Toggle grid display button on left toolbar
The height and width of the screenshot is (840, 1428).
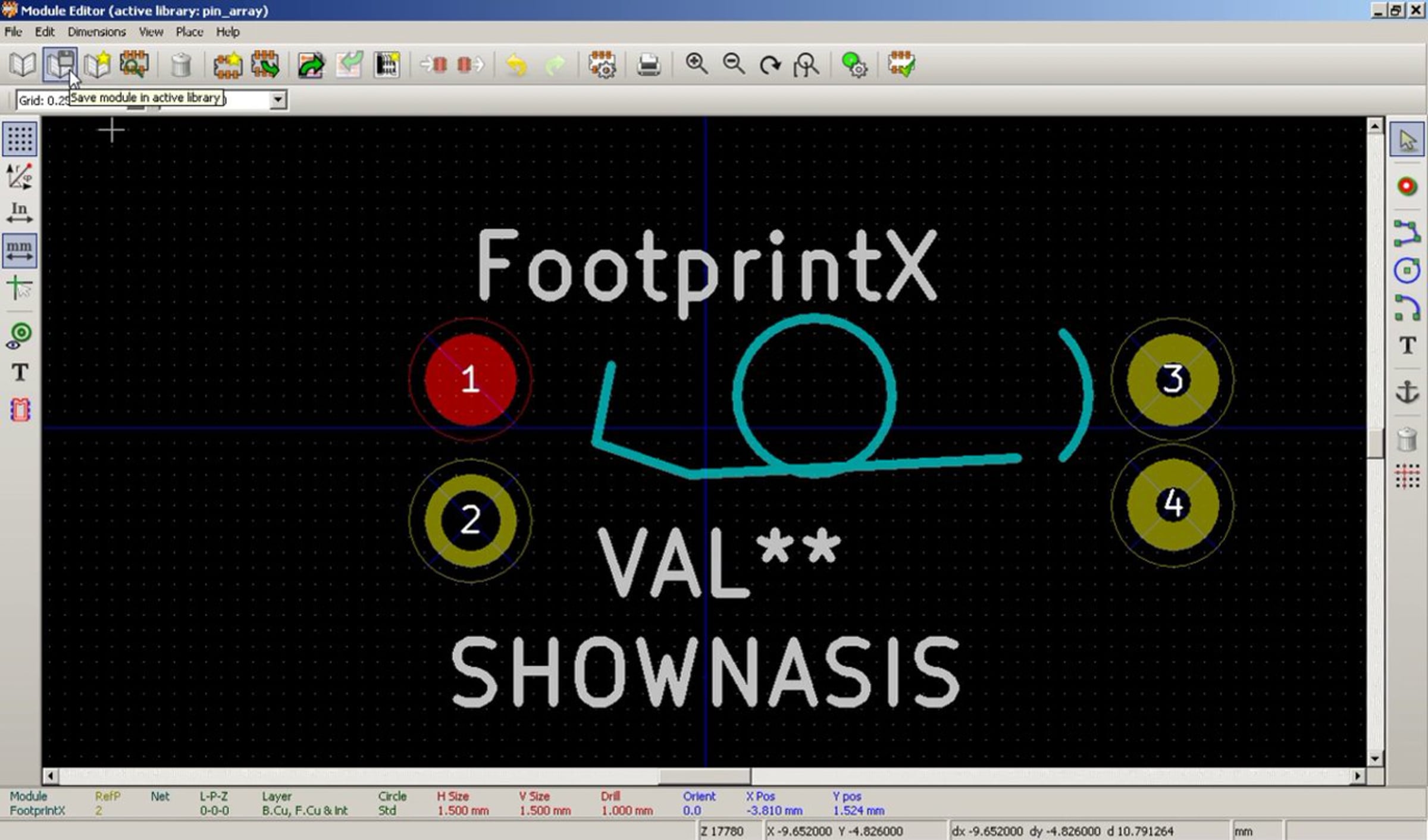coord(20,139)
